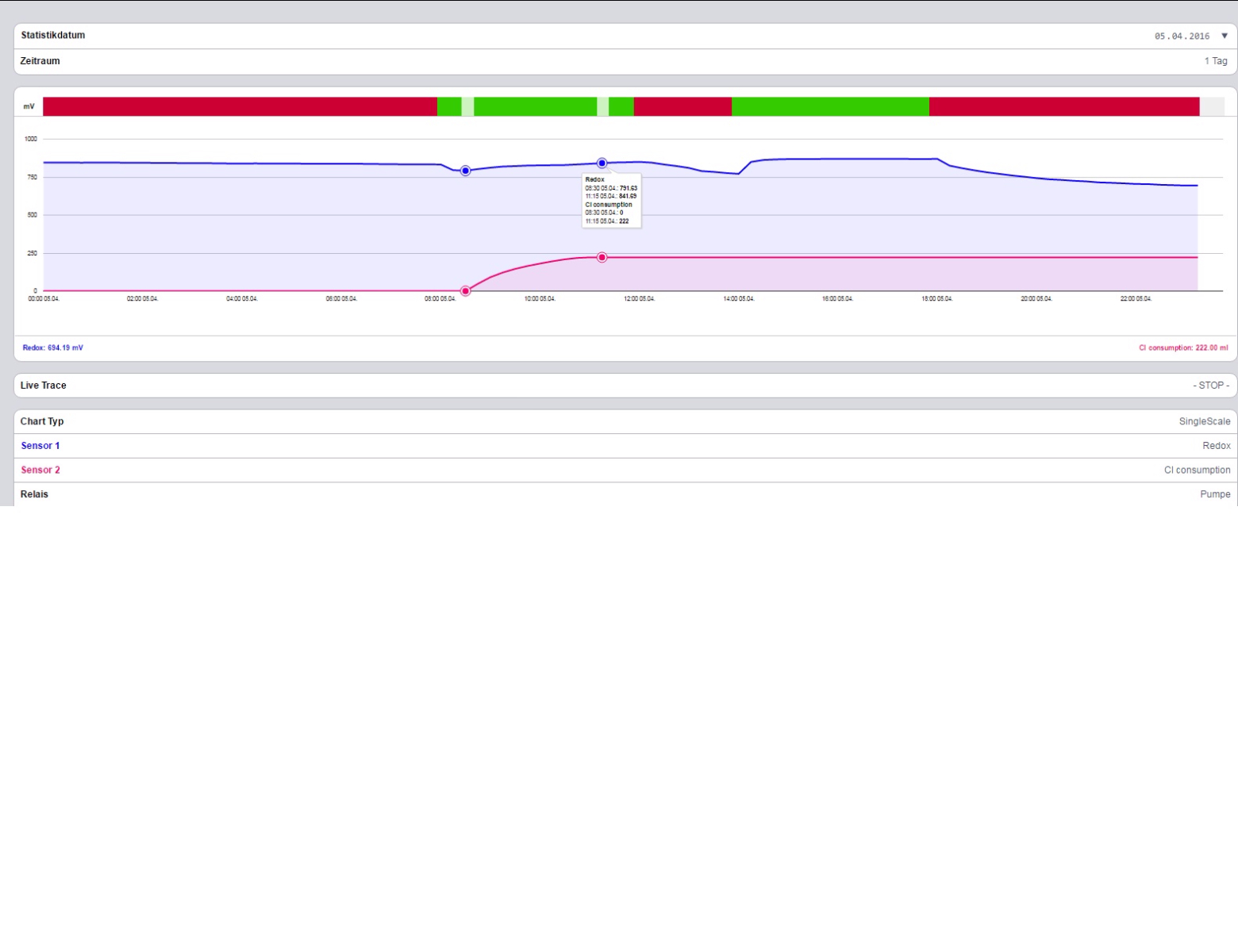Click the pink Cl consumption marker at 11:15
1238x952 pixels.
(602, 257)
